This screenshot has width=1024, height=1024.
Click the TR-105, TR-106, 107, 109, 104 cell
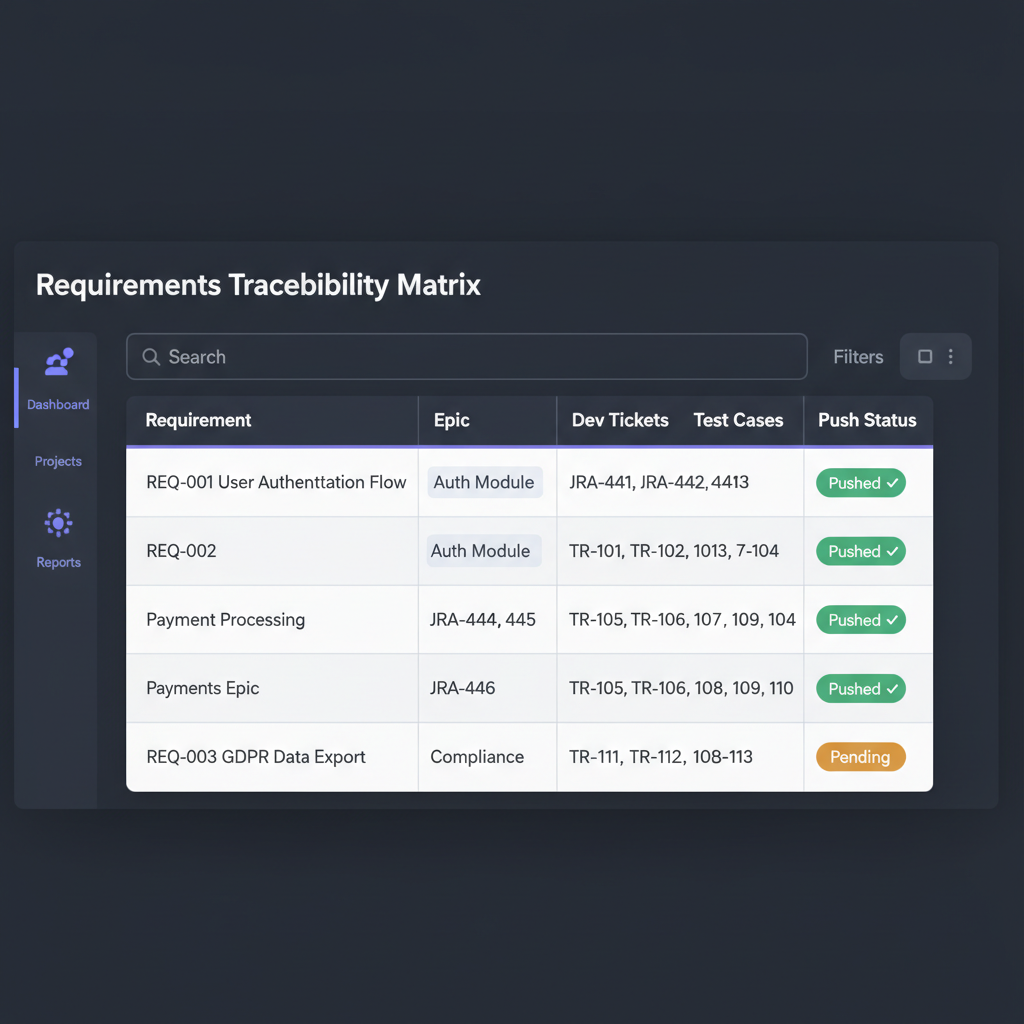[x=682, y=619]
